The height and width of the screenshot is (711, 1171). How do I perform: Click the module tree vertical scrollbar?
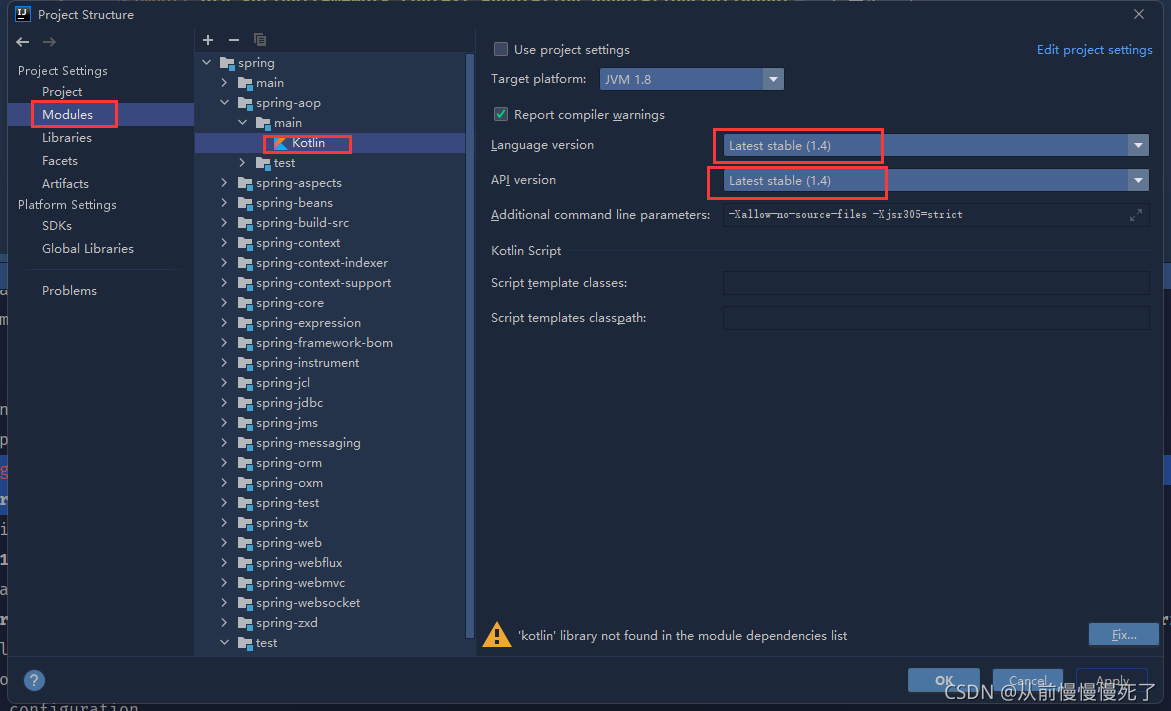click(470, 345)
